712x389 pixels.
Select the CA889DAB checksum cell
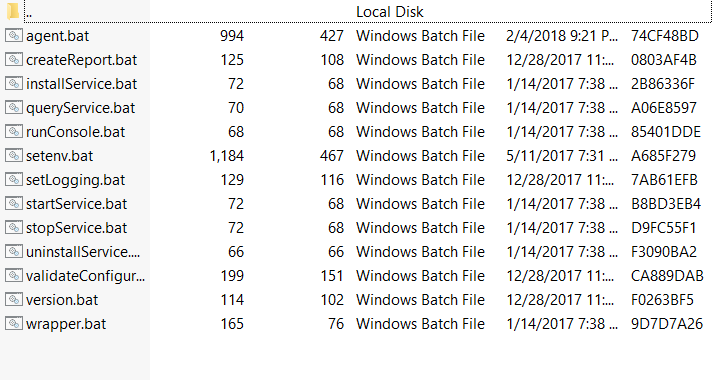667,276
